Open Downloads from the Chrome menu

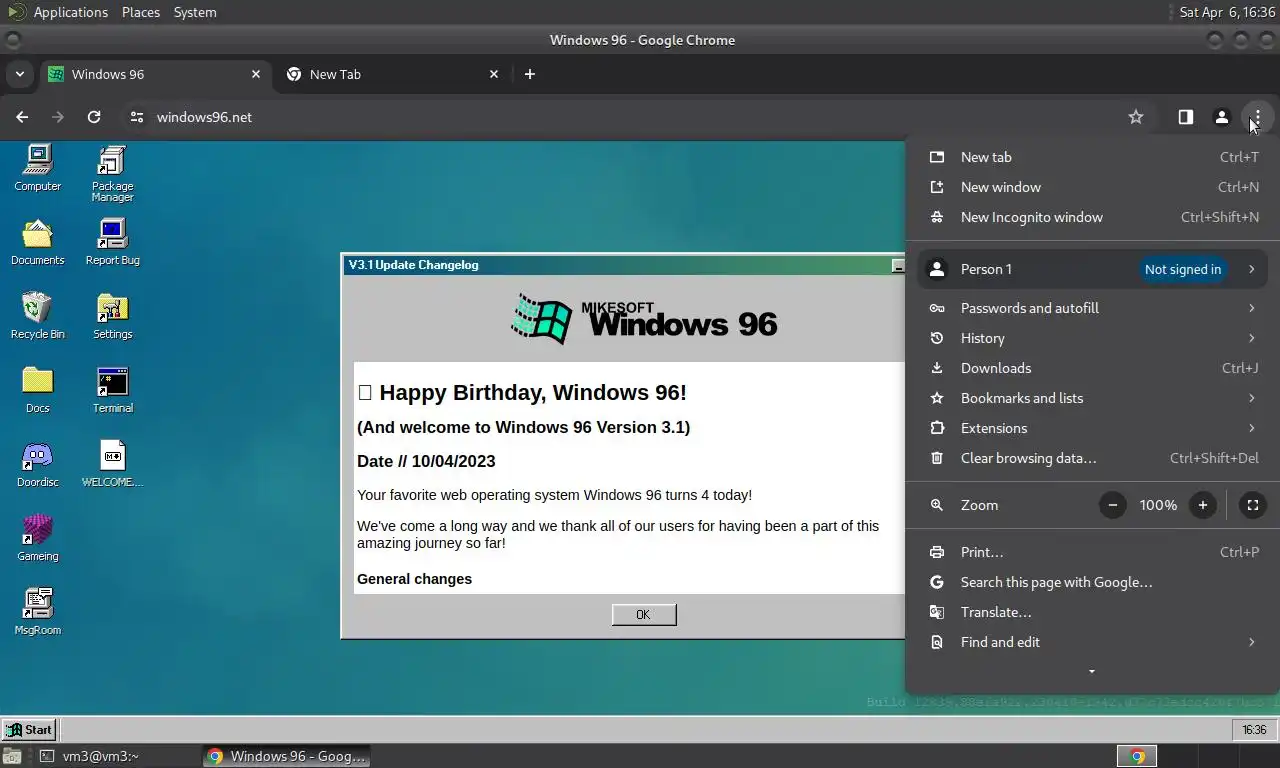pos(1092,368)
